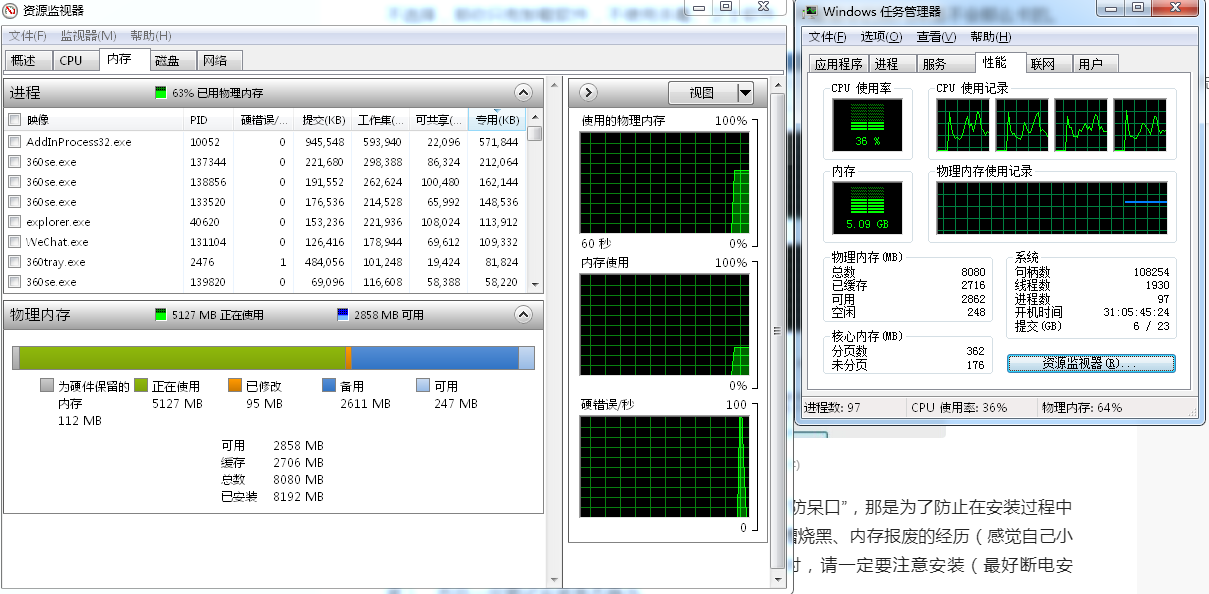Open Task Manager 帮助(H) menu
1209x594 pixels.
click(x=990, y=37)
